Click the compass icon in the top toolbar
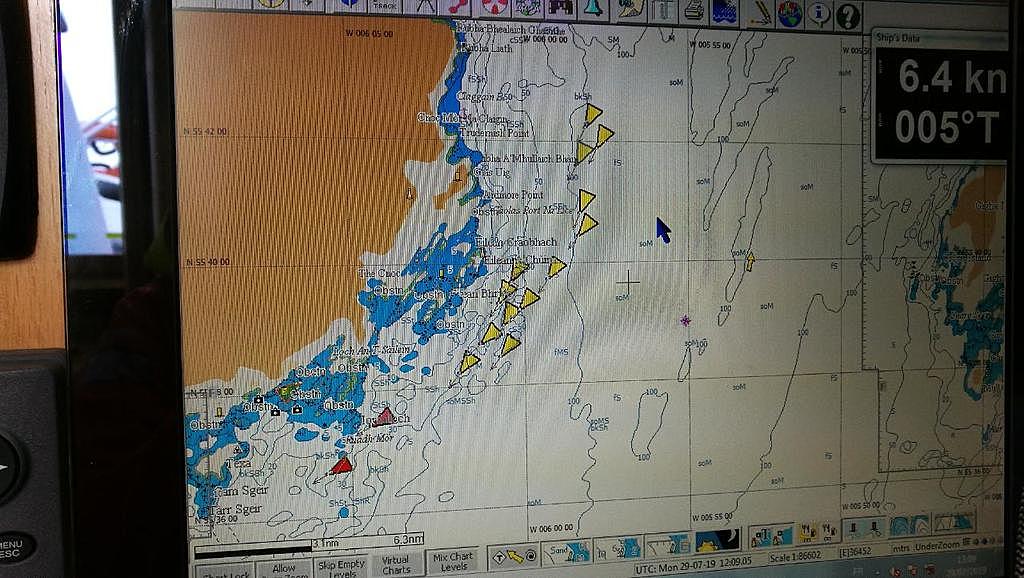1024x578 pixels. click(271, 3)
